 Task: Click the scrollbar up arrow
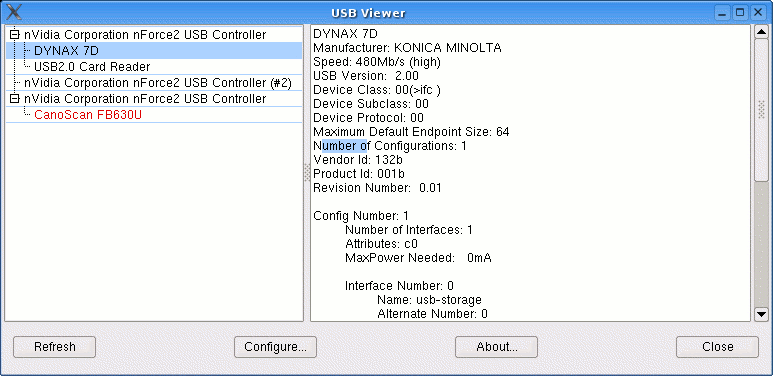762,33
